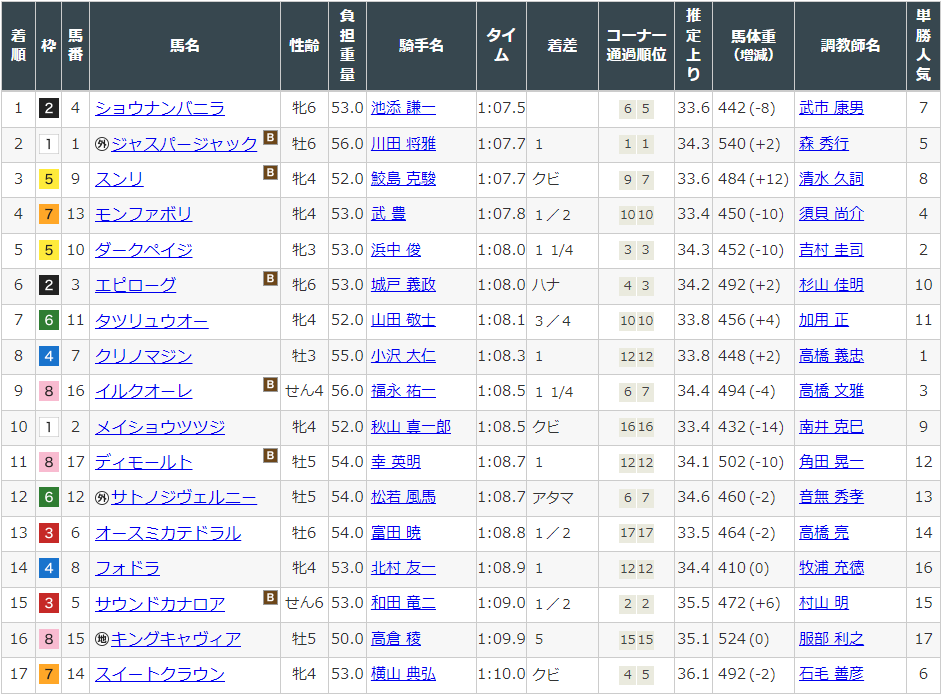Screen dimensions: 943x695
Task: Open horse link クリノマジン
Action: click(x=144, y=356)
